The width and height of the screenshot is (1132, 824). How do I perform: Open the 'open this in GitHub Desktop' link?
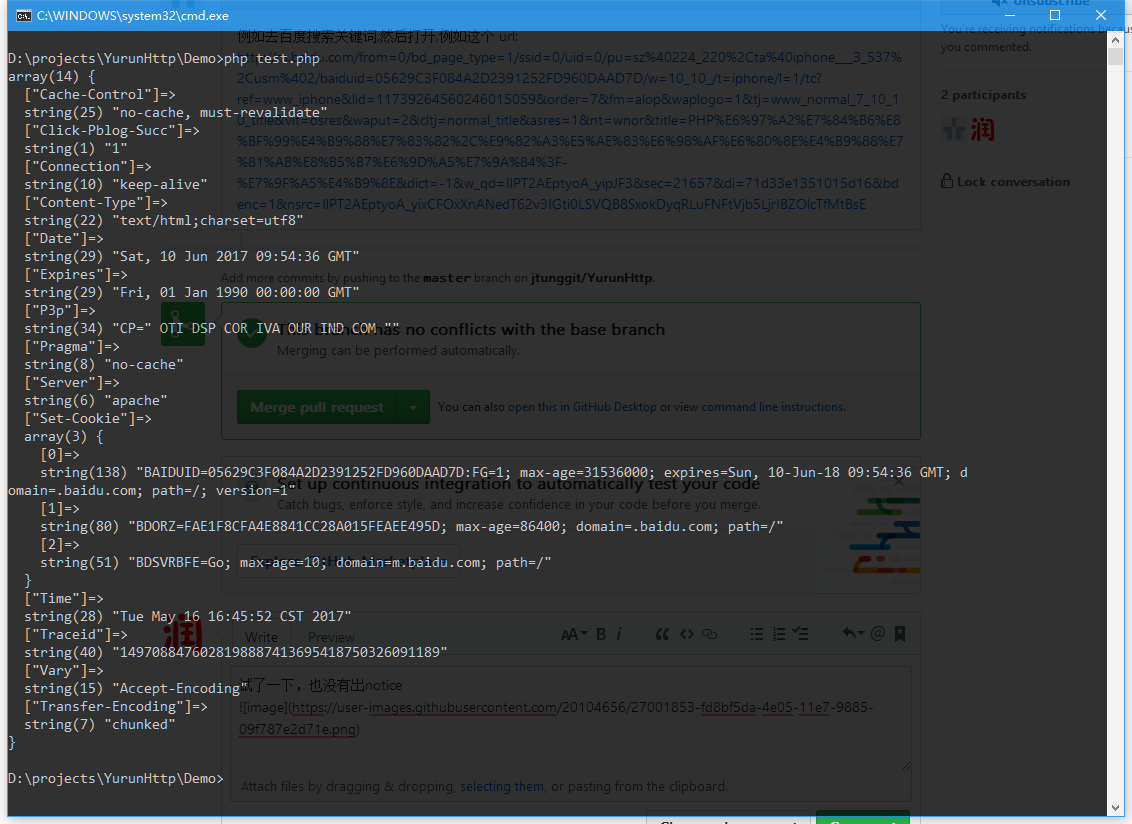click(582, 407)
